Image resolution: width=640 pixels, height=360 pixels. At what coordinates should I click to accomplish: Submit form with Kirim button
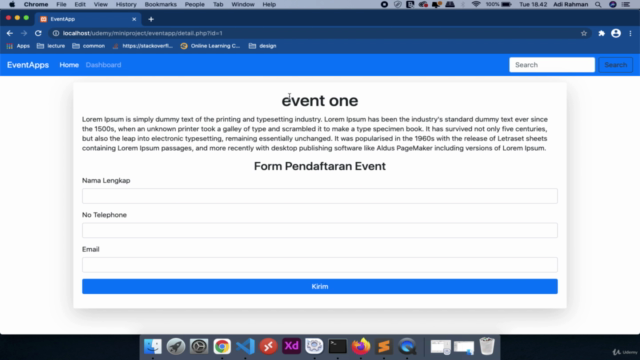pos(320,287)
